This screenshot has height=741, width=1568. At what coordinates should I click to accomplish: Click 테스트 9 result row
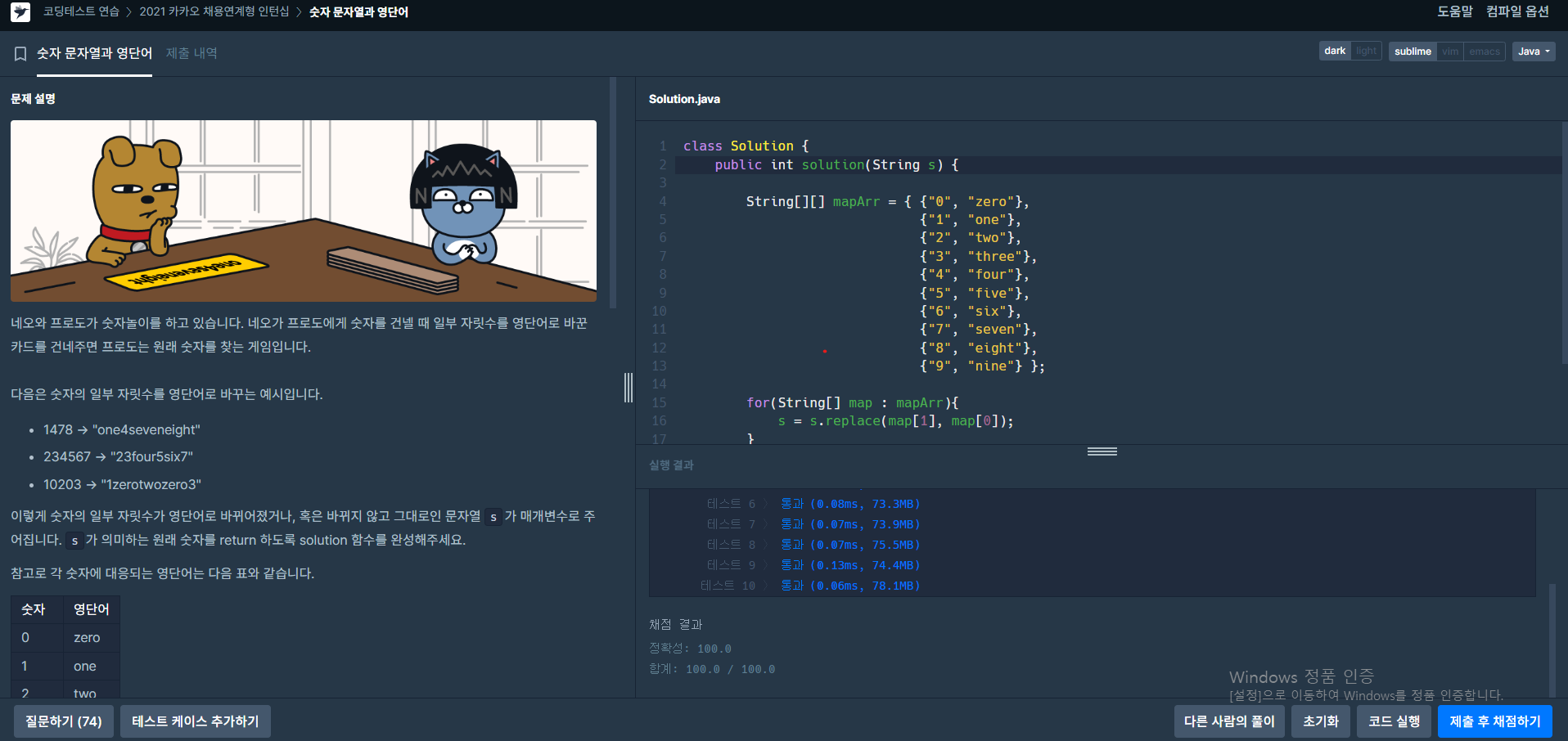(813, 565)
